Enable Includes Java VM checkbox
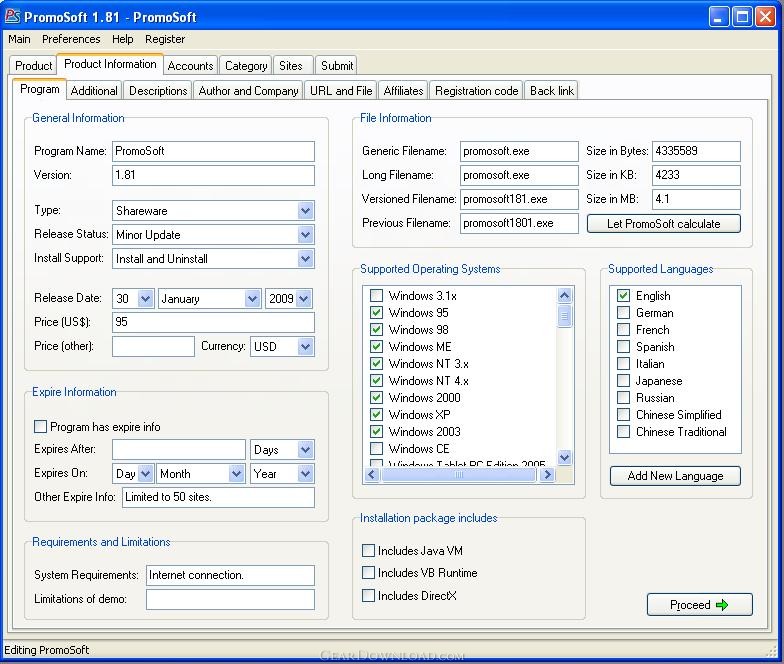 pyautogui.click(x=368, y=550)
